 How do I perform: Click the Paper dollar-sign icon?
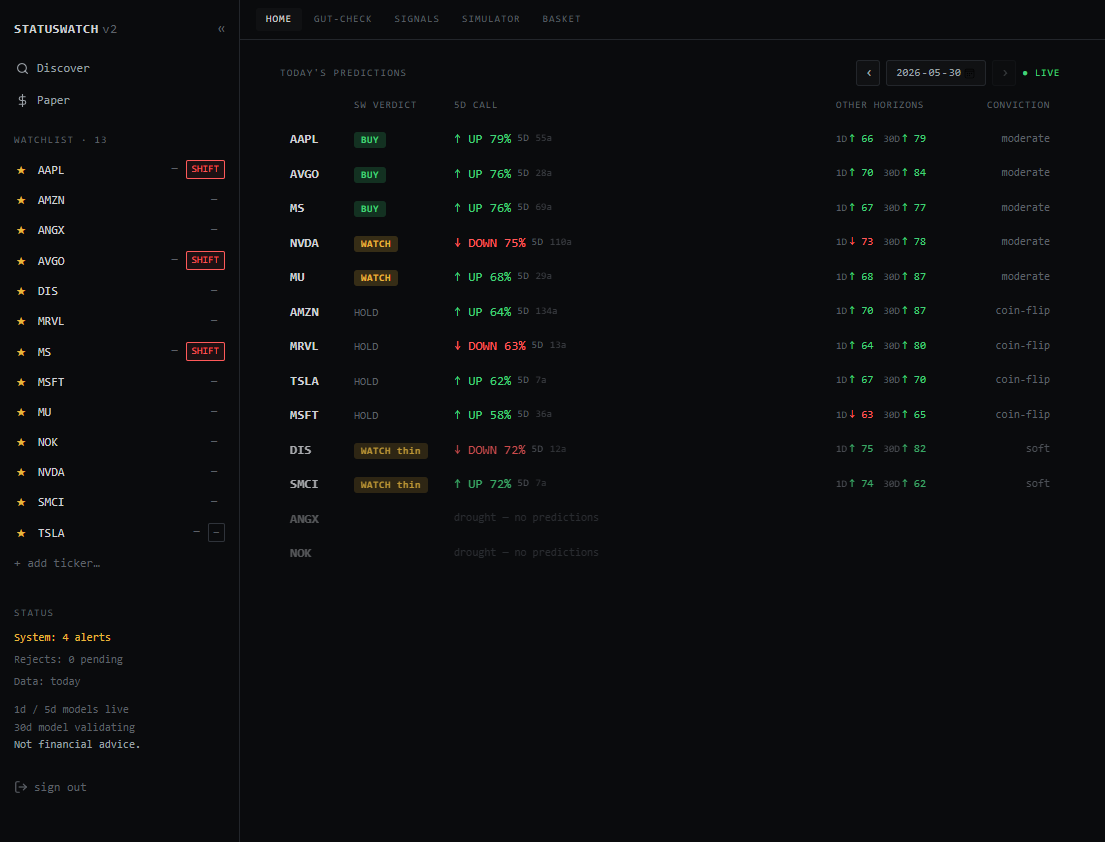pos(23,100)
